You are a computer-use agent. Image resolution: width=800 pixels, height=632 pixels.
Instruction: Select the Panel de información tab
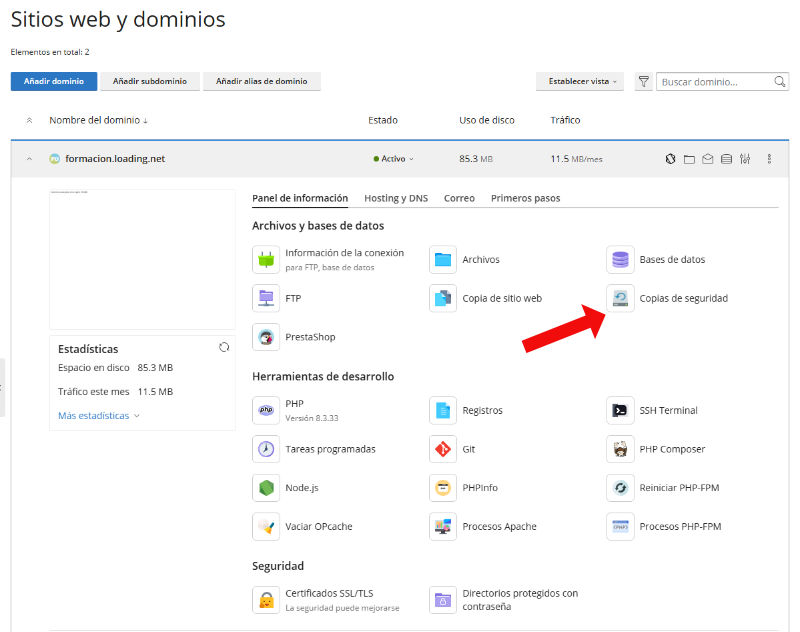coord(300,198)
